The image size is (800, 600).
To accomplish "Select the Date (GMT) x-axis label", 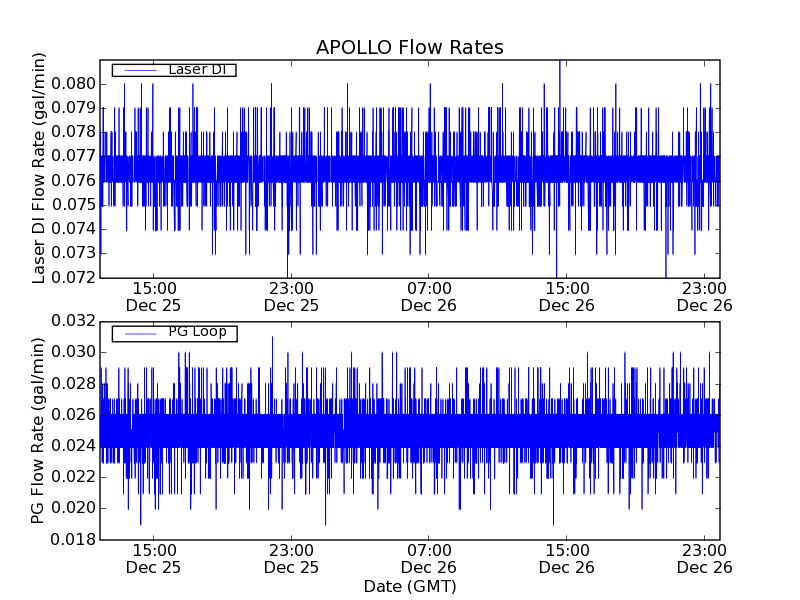I will (x=409, y=586).
